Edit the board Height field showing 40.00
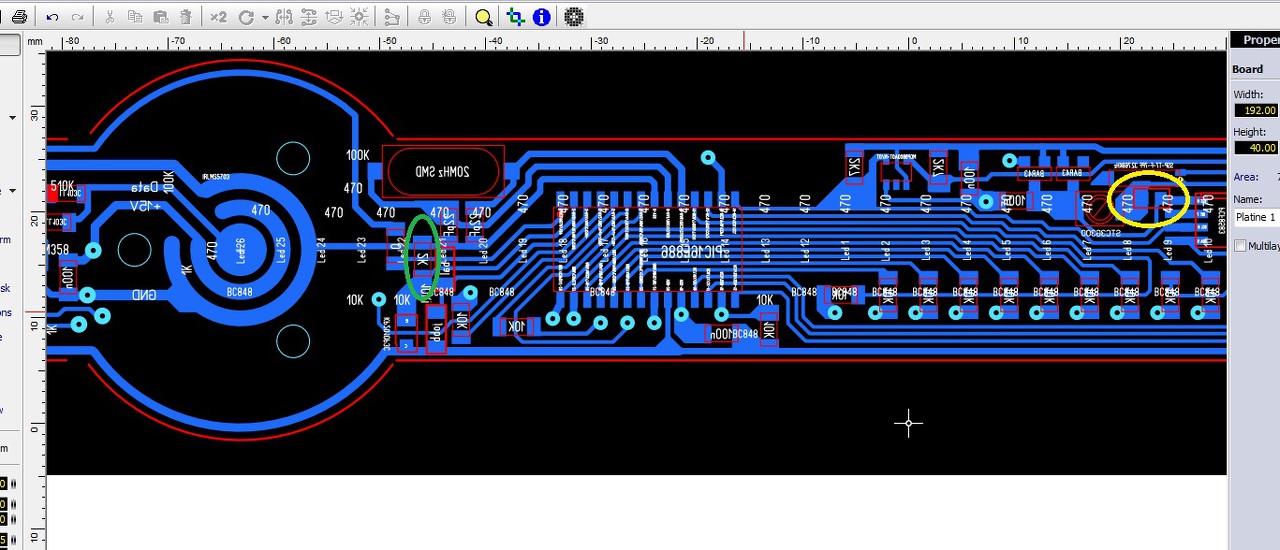This screenshot has height=550, width=1280. click(1256, 147)
